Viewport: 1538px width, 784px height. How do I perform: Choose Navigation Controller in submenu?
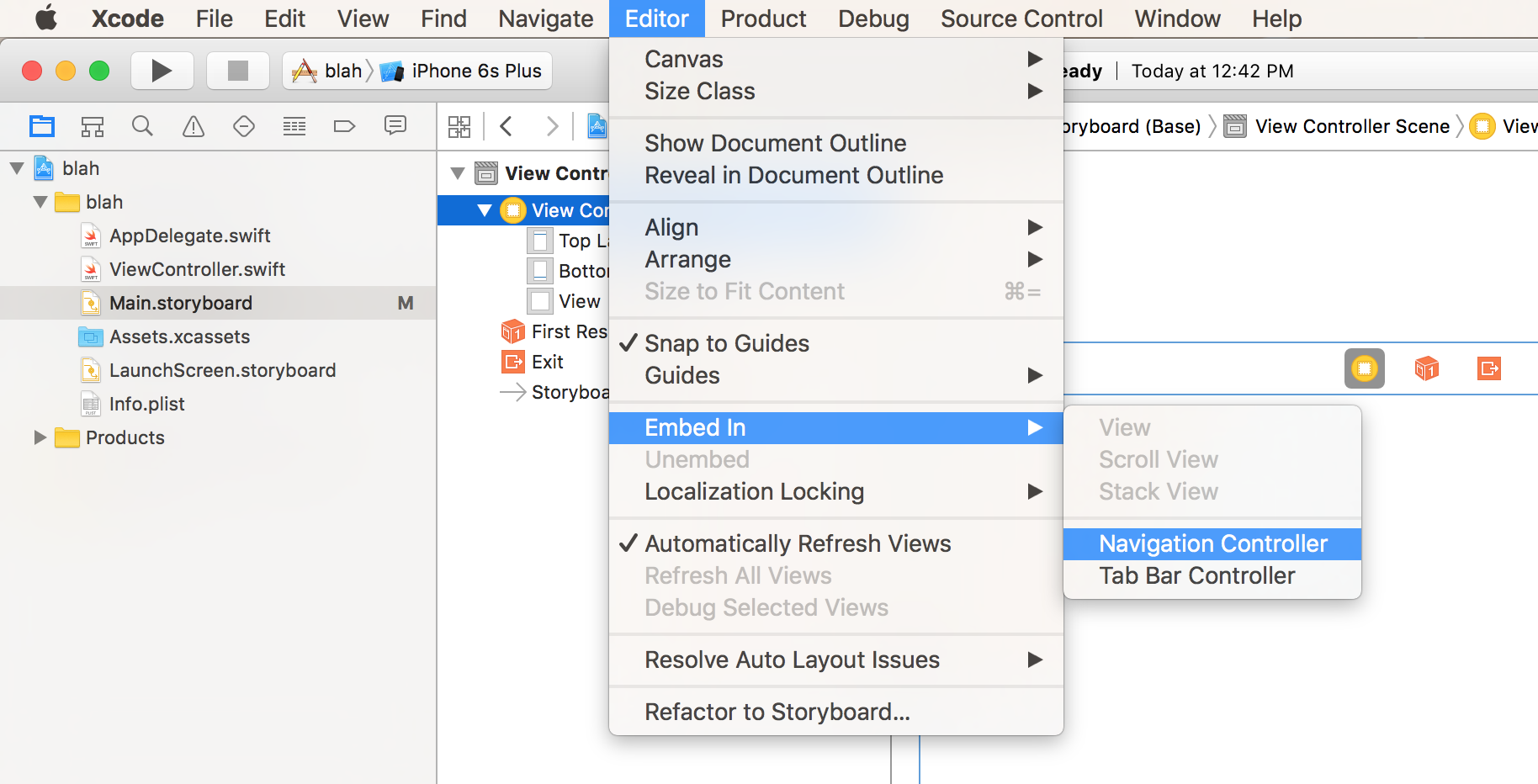[x=1212, y=543]
